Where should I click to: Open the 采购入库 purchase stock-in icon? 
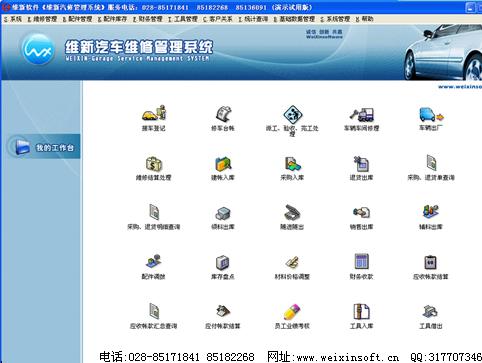(292, 164)
